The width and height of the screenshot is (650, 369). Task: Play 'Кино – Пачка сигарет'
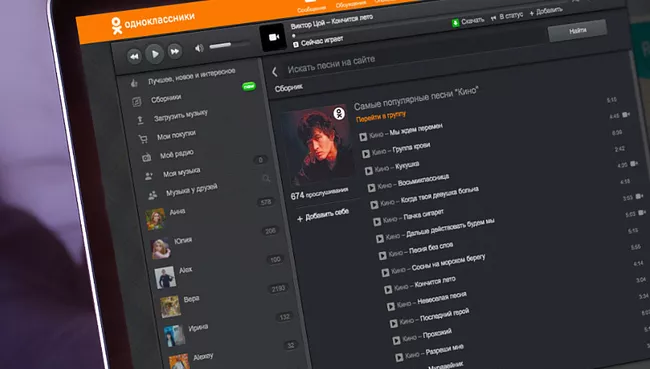click(377, 222)
